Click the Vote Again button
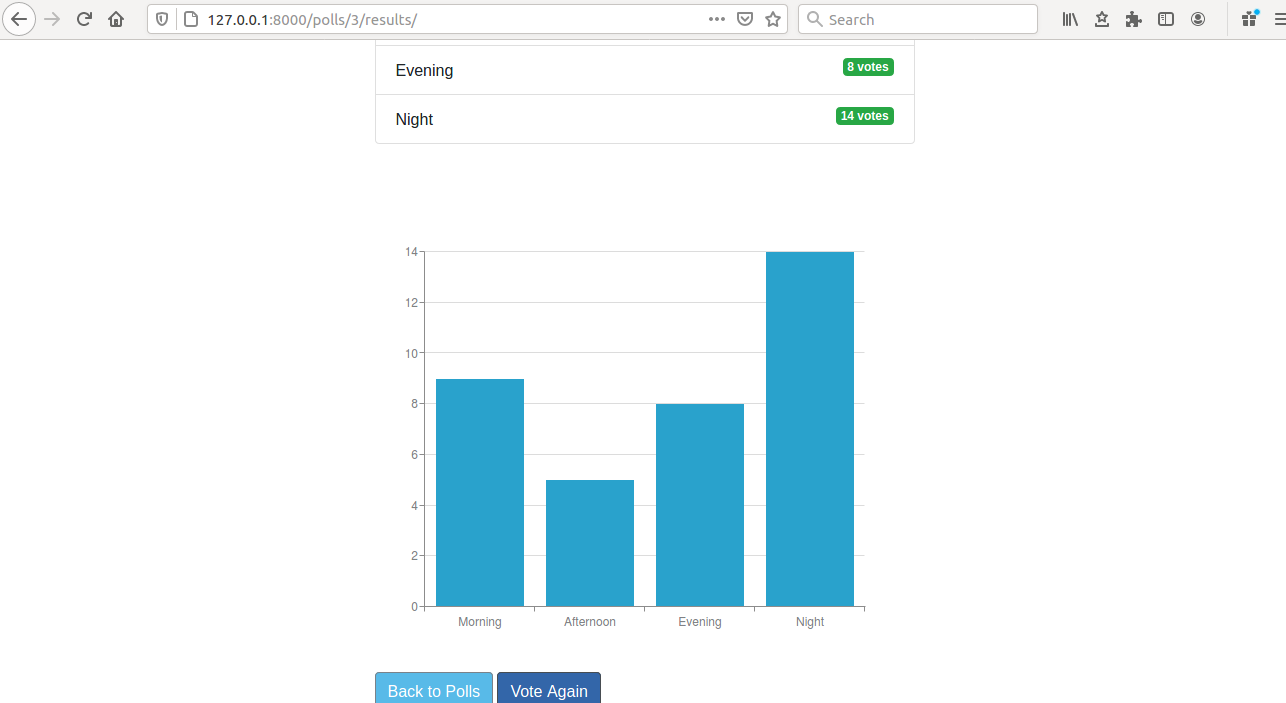The width and height of the screenshot is (1286, 703). point(548,691)
